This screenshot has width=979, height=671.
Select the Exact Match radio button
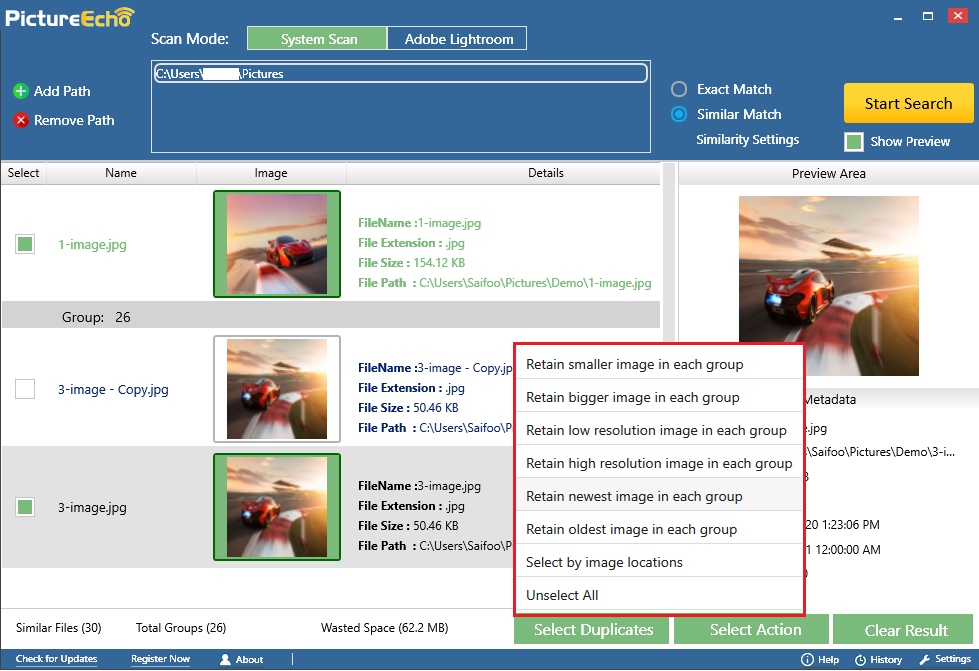[679, 89]
